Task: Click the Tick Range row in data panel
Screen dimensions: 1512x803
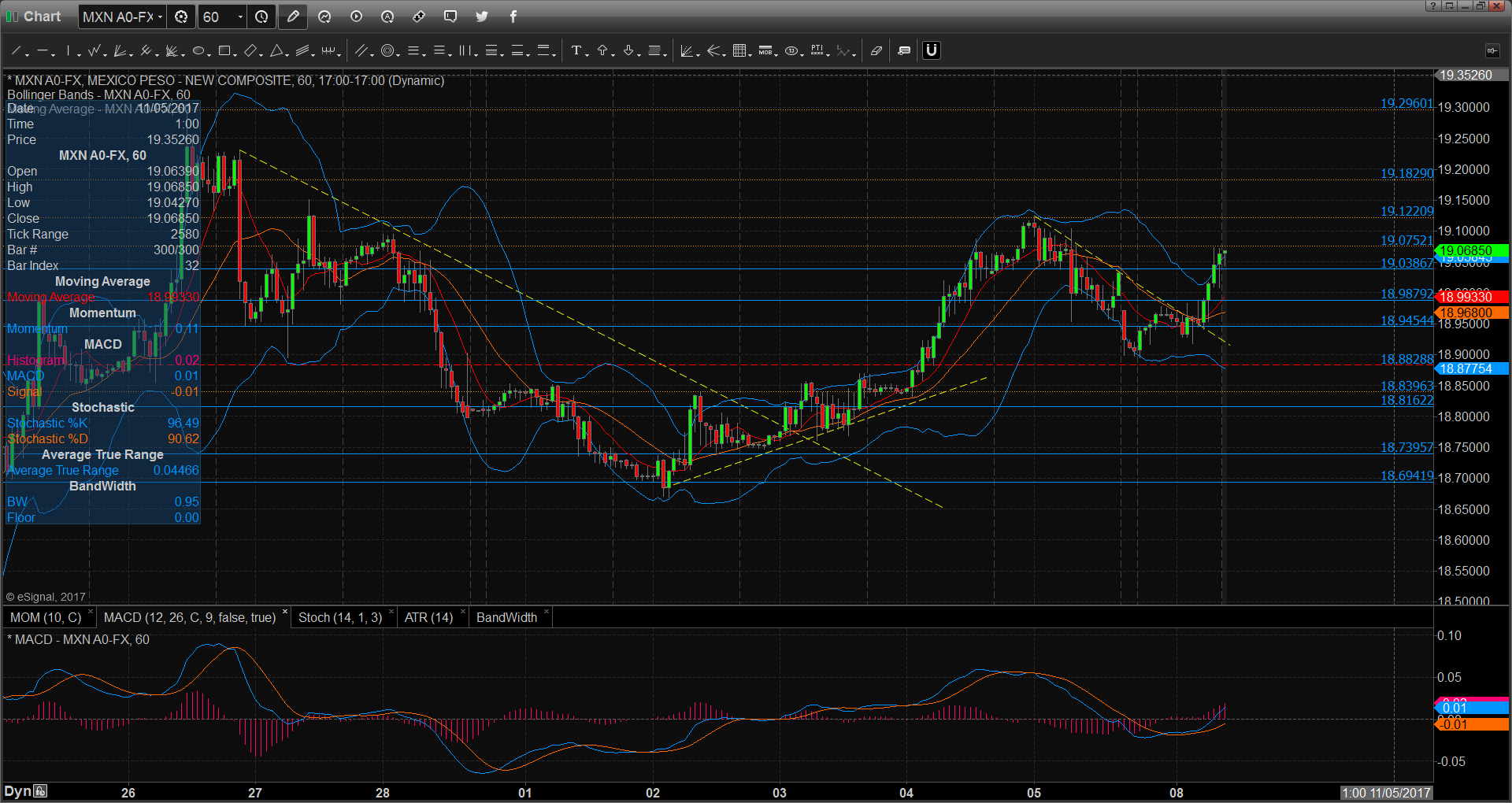Action: (x=103, y=234)
